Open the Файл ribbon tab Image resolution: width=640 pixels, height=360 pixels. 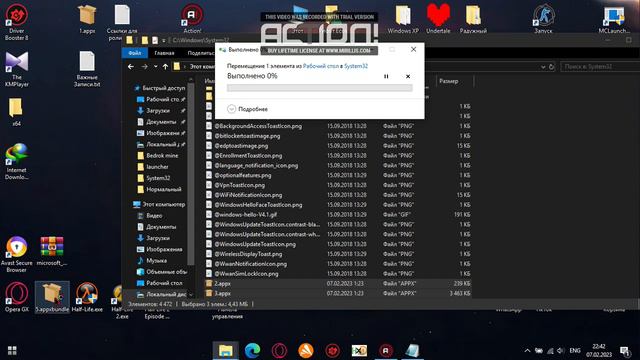(135, 53)
